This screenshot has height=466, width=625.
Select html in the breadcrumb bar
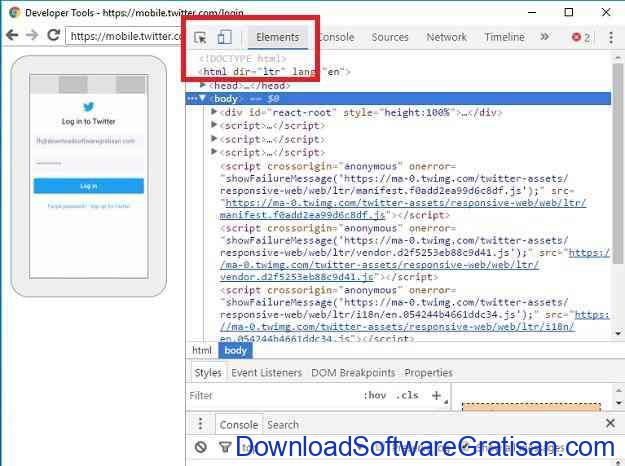pos(202,350)
